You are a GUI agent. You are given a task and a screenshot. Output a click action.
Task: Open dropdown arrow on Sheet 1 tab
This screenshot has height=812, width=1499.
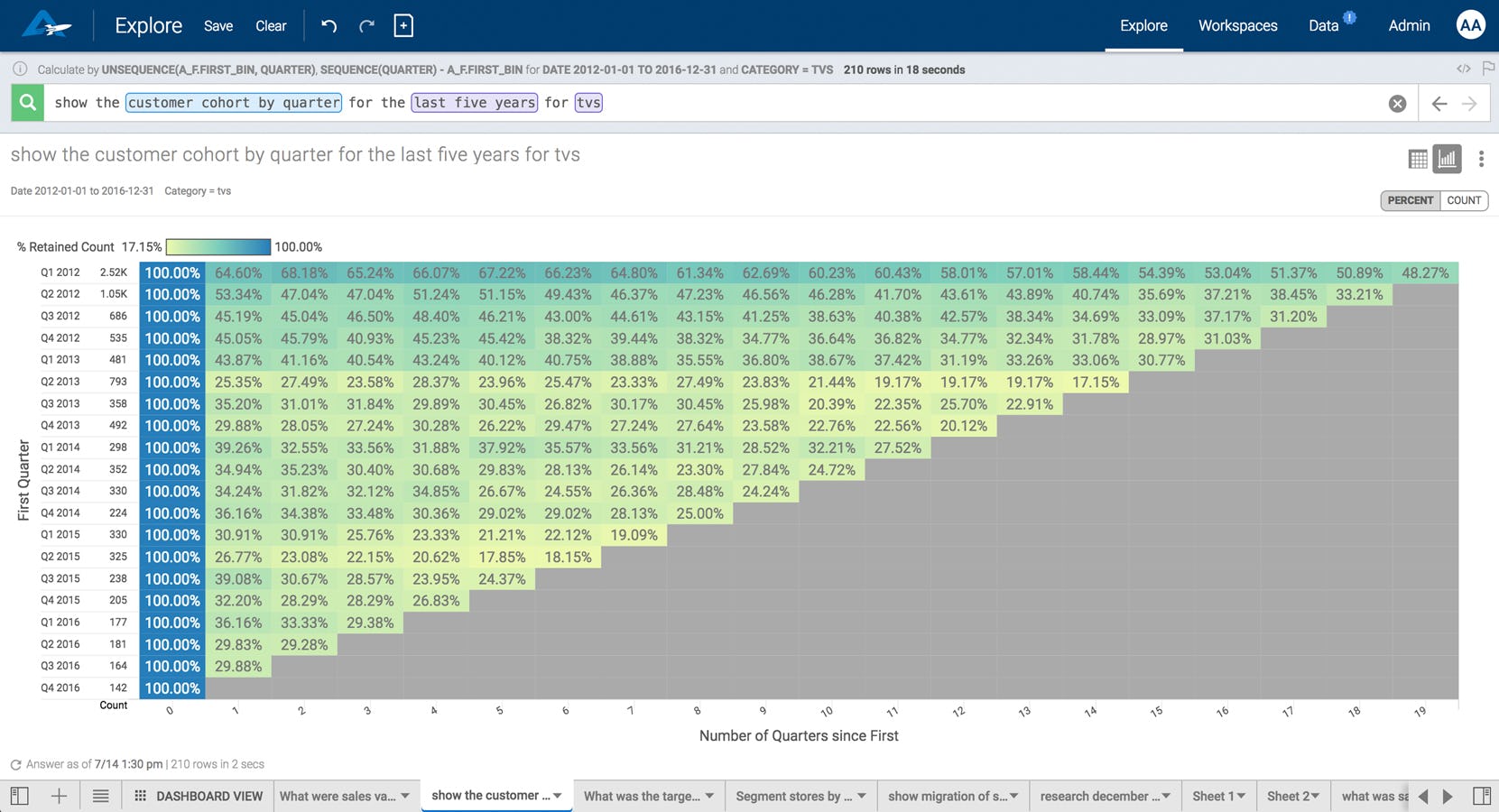pyautogui.click(x=1241, y=796)
